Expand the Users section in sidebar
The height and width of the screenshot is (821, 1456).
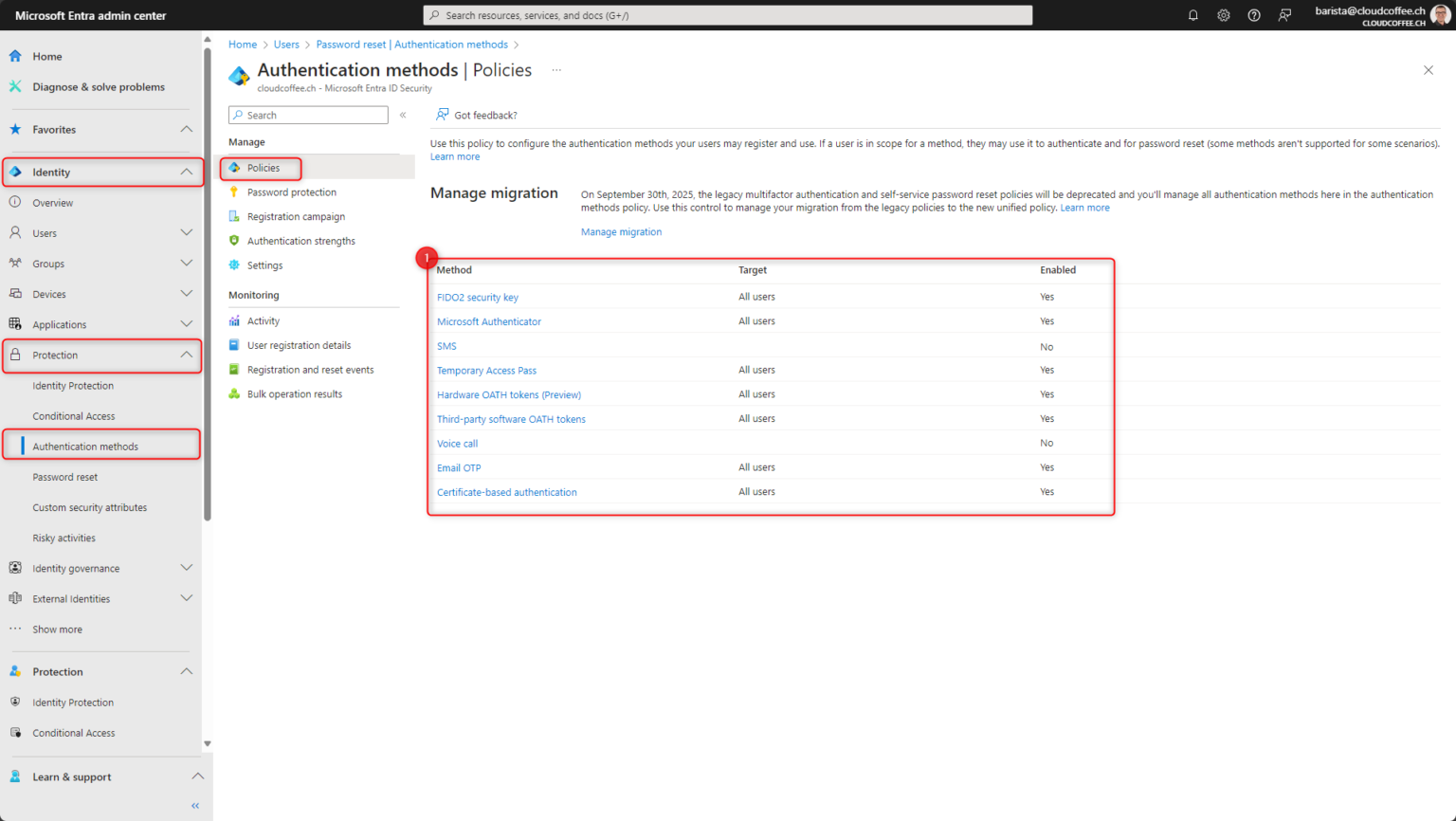point(186,232)
